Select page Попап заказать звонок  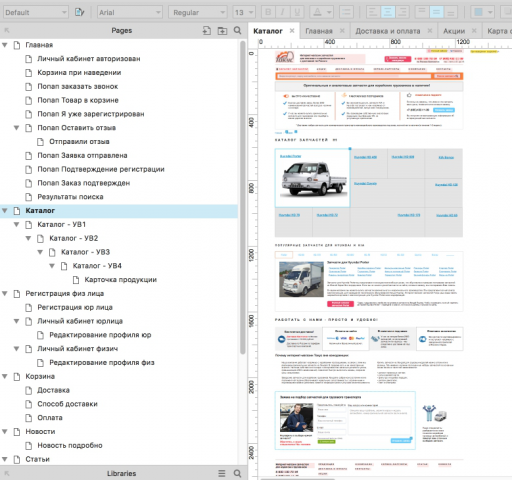click(78, 86)
